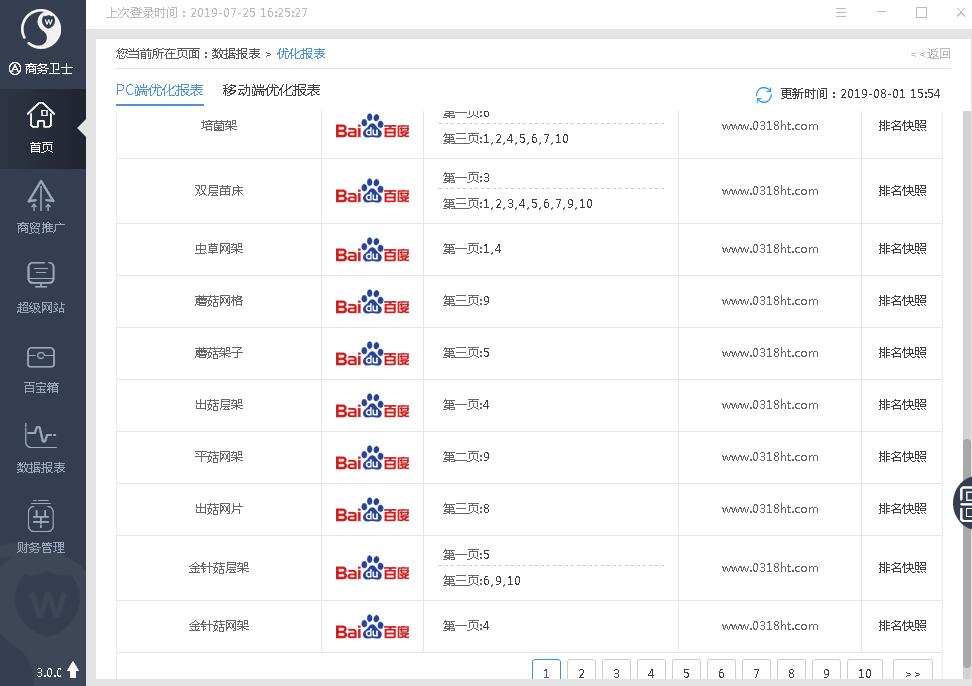Image resolution: width=972 pixels, height=686 pixels.
Task: Open 商贸推广 in the sidebar
Action: tap(41, 206)
